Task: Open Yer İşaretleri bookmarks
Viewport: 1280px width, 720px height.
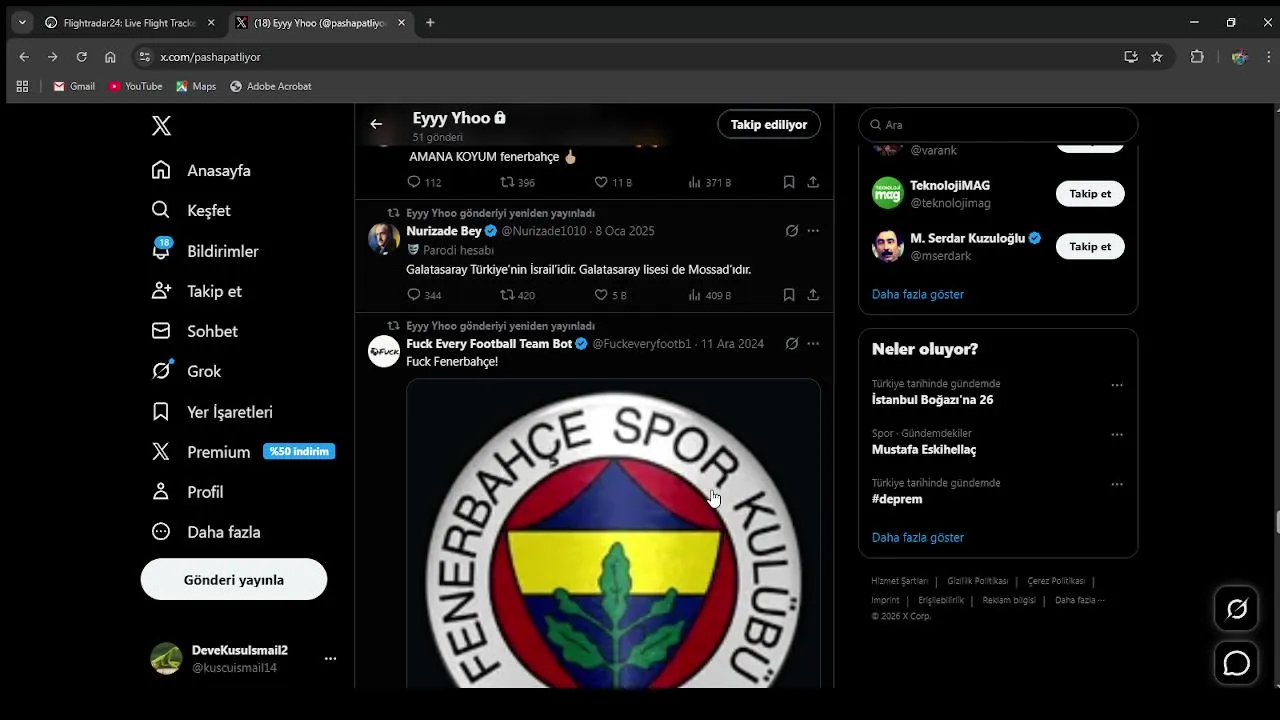Action: click(212, 412)
